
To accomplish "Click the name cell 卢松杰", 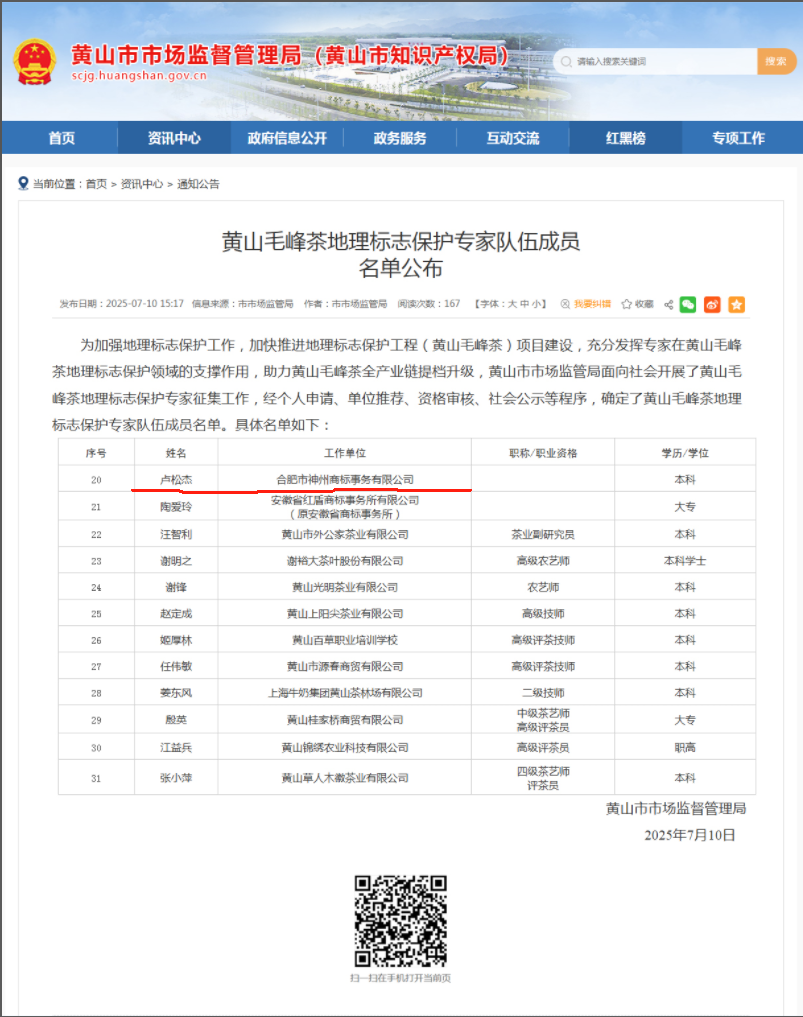I will [176, 479].
